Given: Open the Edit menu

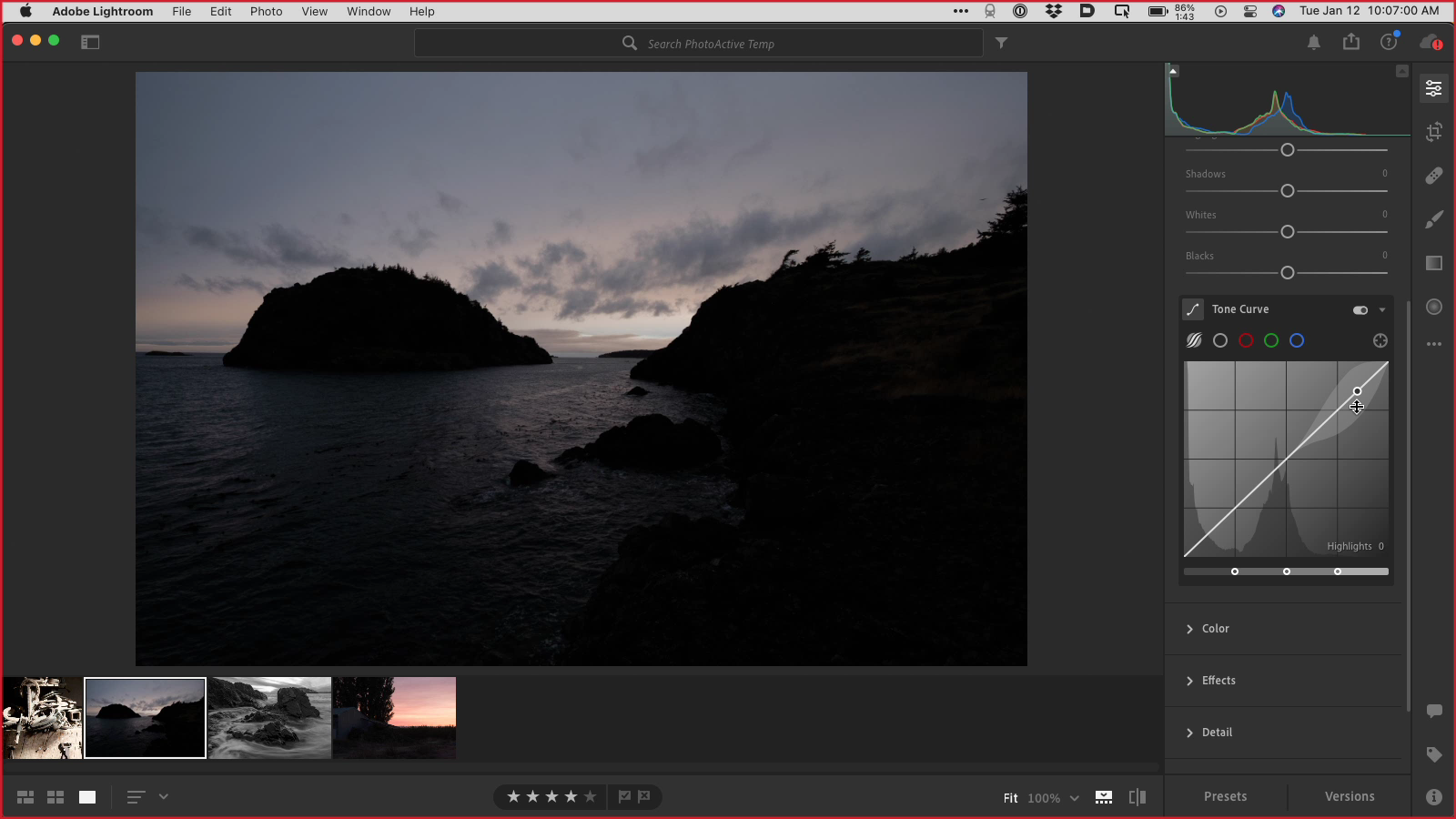Looking at the screenshot, I should tap(221, 11).
